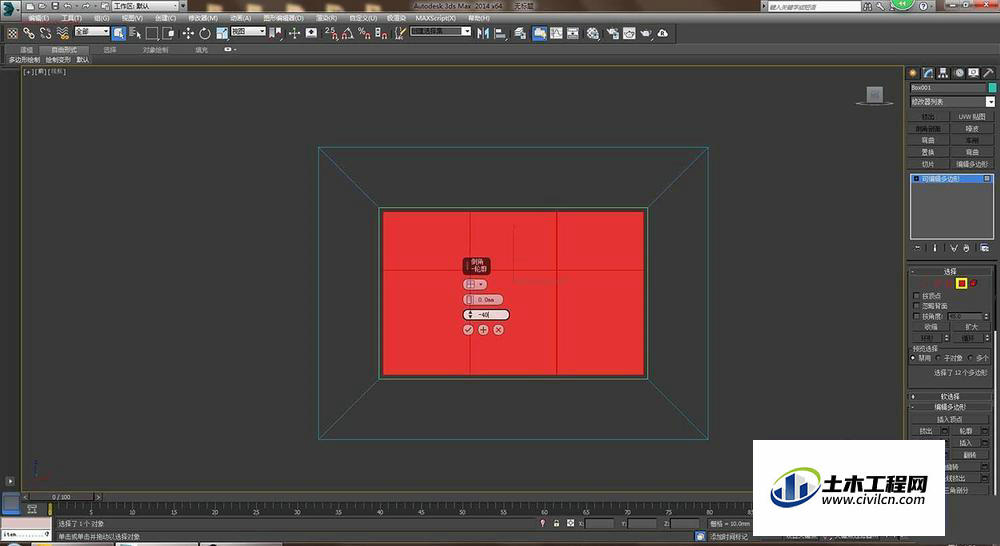Open the named selection sets dropdown
Image resolution: width=1000 pixels, height=546 pixels.
441,31
